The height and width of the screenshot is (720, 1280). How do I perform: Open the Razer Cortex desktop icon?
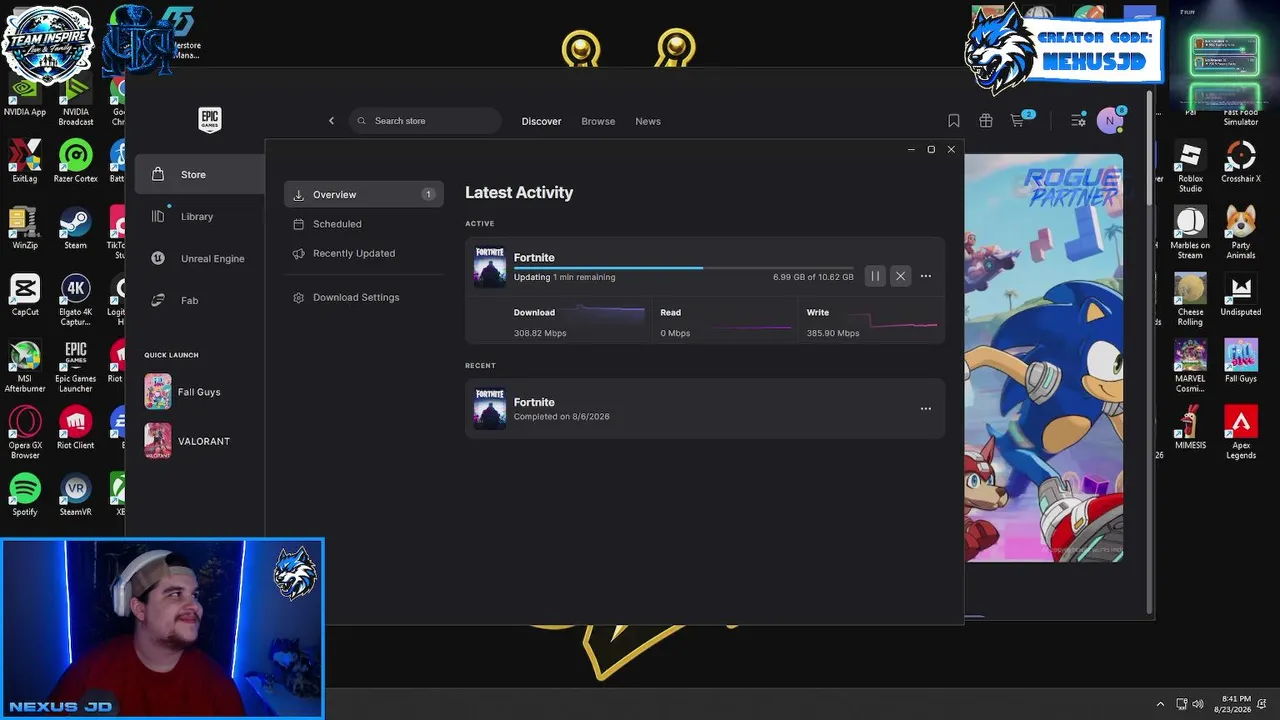coord(76,161)
